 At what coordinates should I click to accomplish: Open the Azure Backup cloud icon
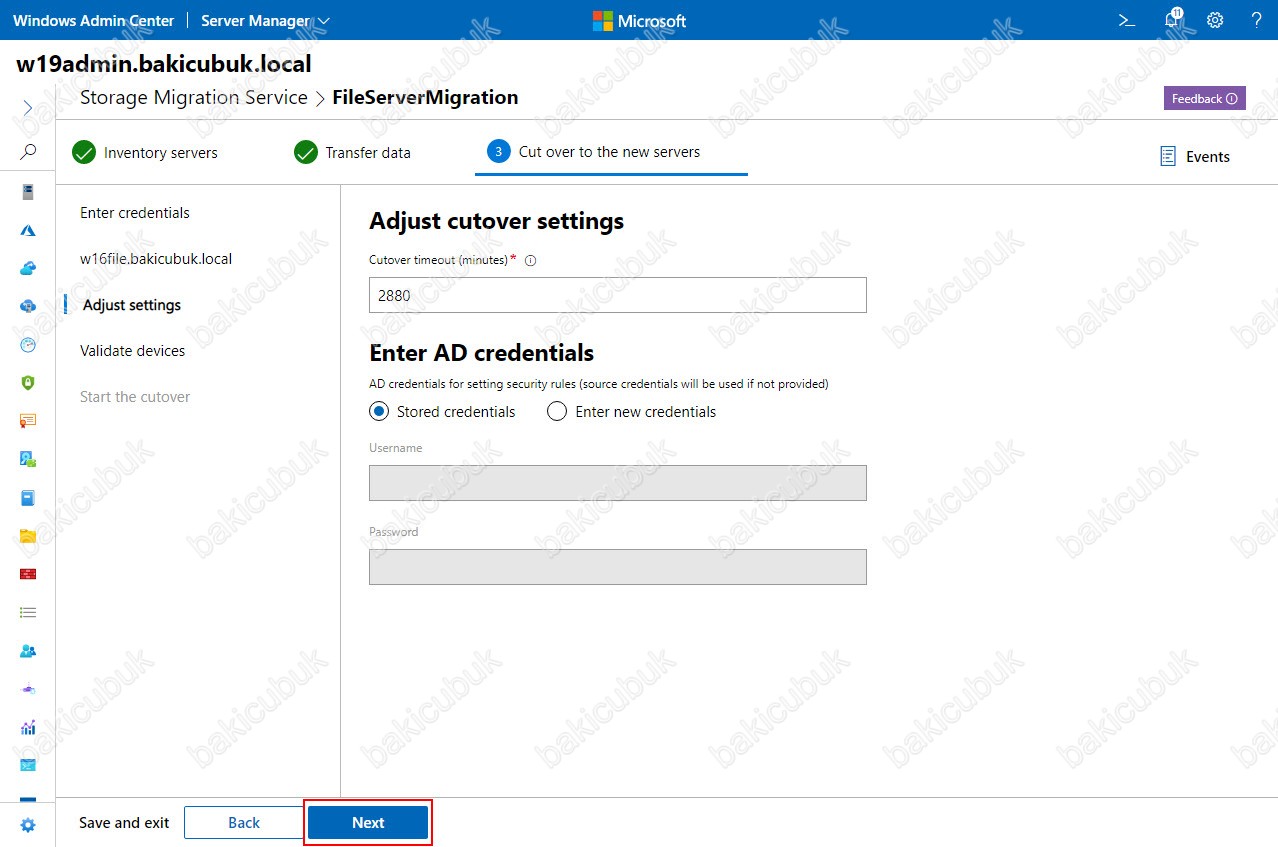[28, 268]
